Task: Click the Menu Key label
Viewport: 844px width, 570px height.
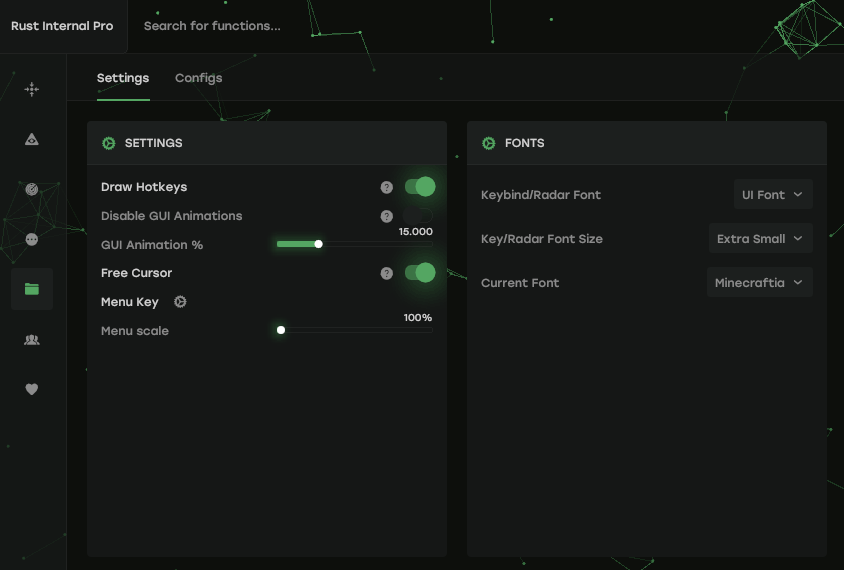Action: (130, 302)
